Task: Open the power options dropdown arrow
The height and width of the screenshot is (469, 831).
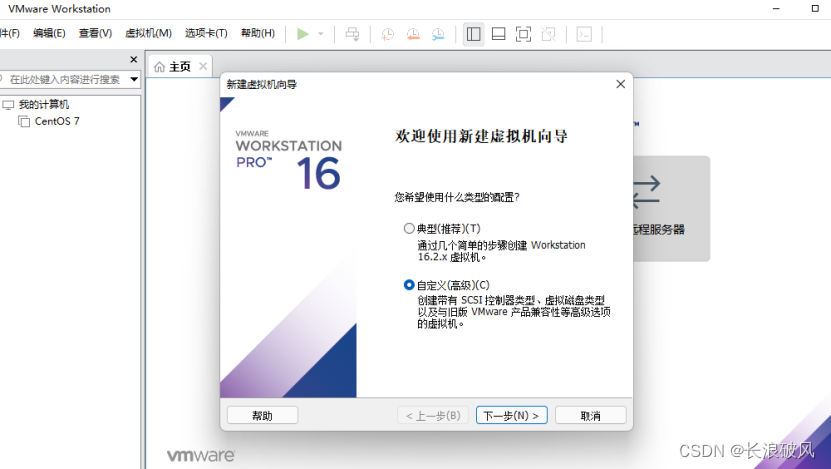Action: coord(321,34)
